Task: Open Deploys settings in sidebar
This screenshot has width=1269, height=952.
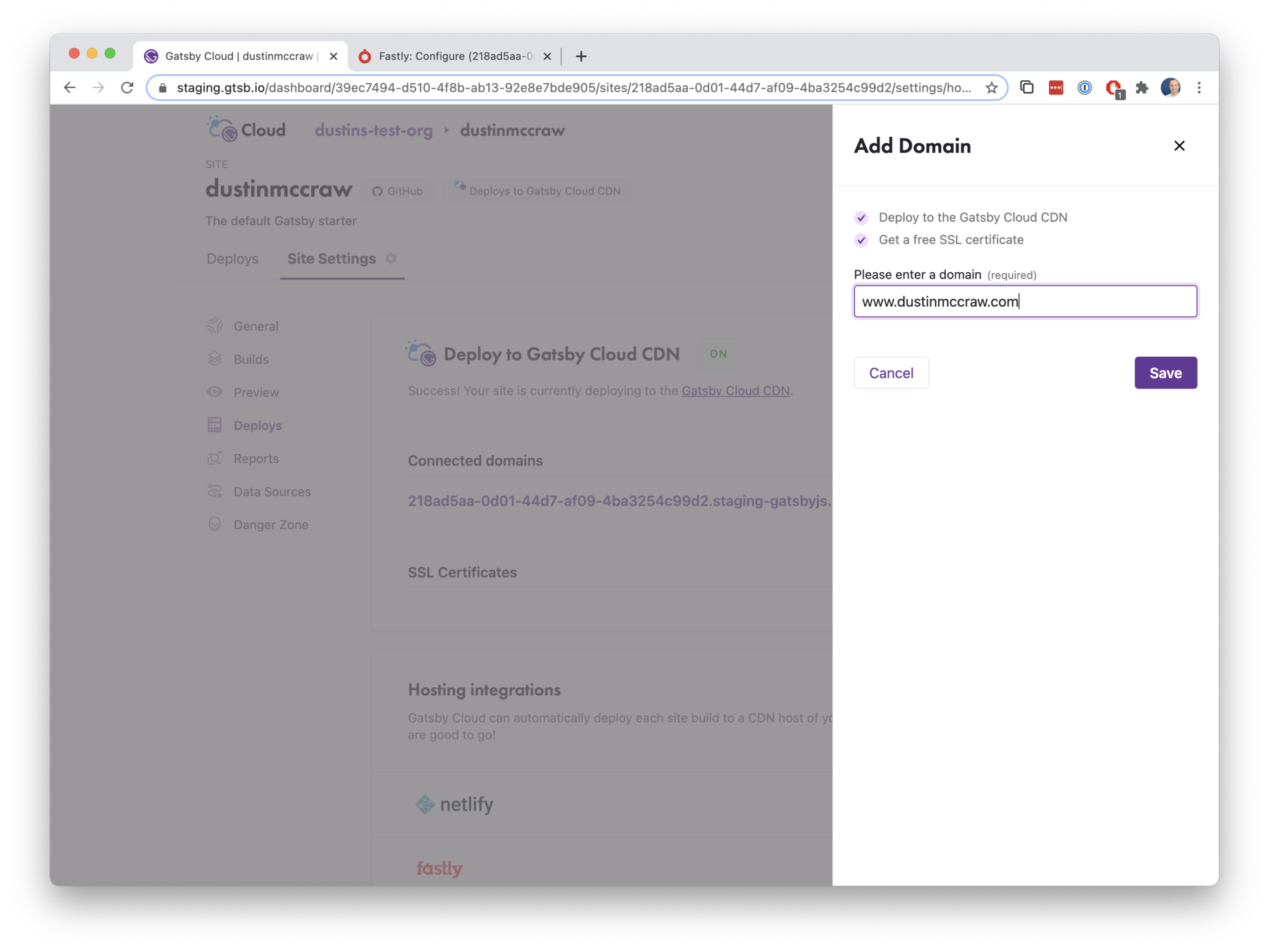Action: coord(257,426)
